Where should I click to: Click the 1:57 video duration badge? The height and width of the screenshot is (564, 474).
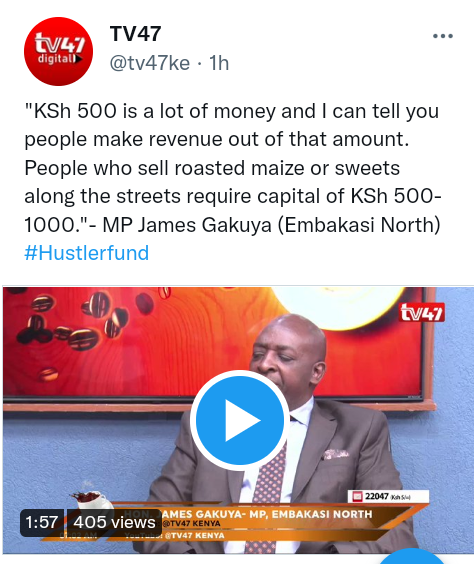pos(42,522)
